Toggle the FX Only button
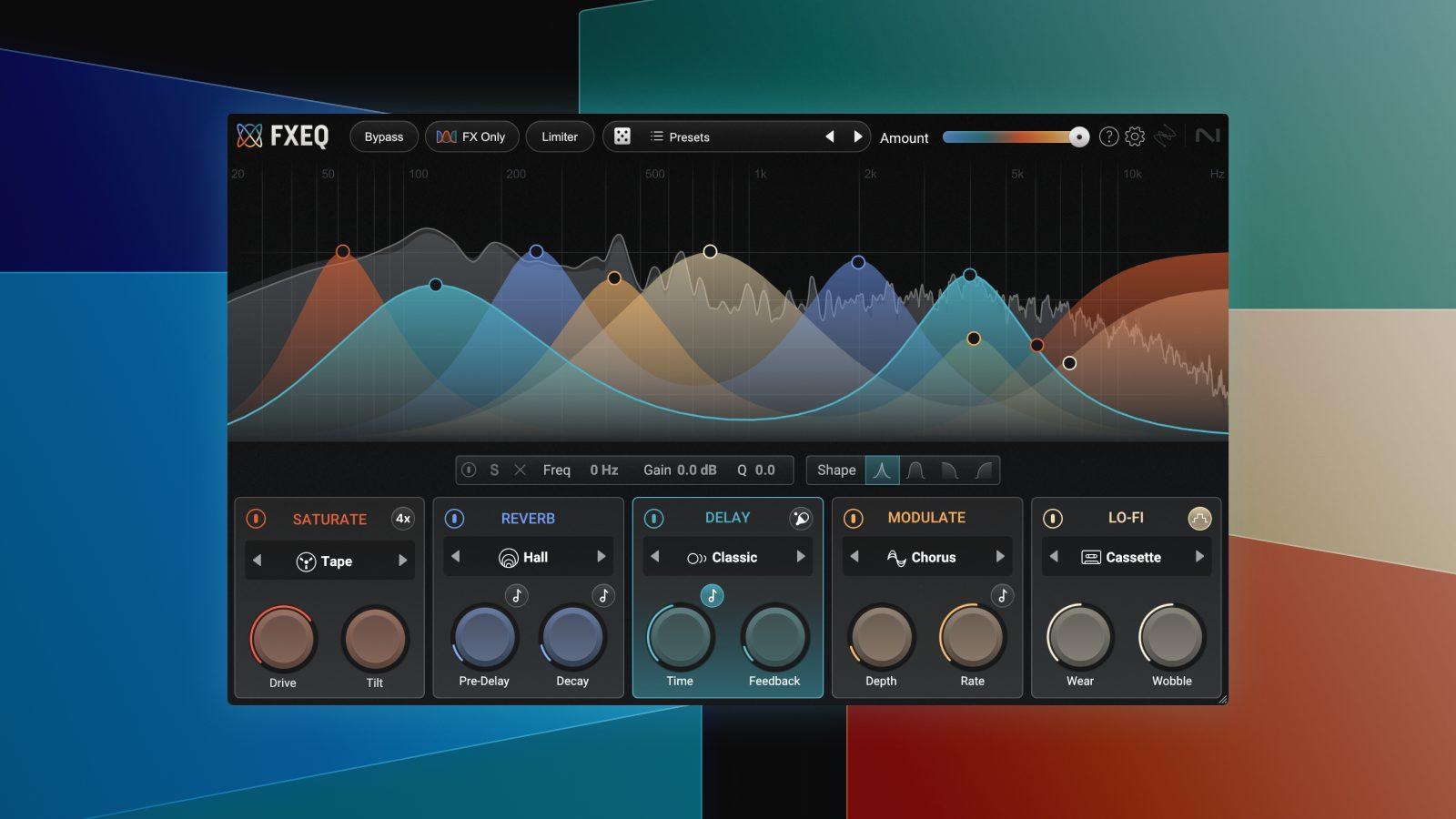Viewport: 1456px width, 819px height. tap(471, 136)
